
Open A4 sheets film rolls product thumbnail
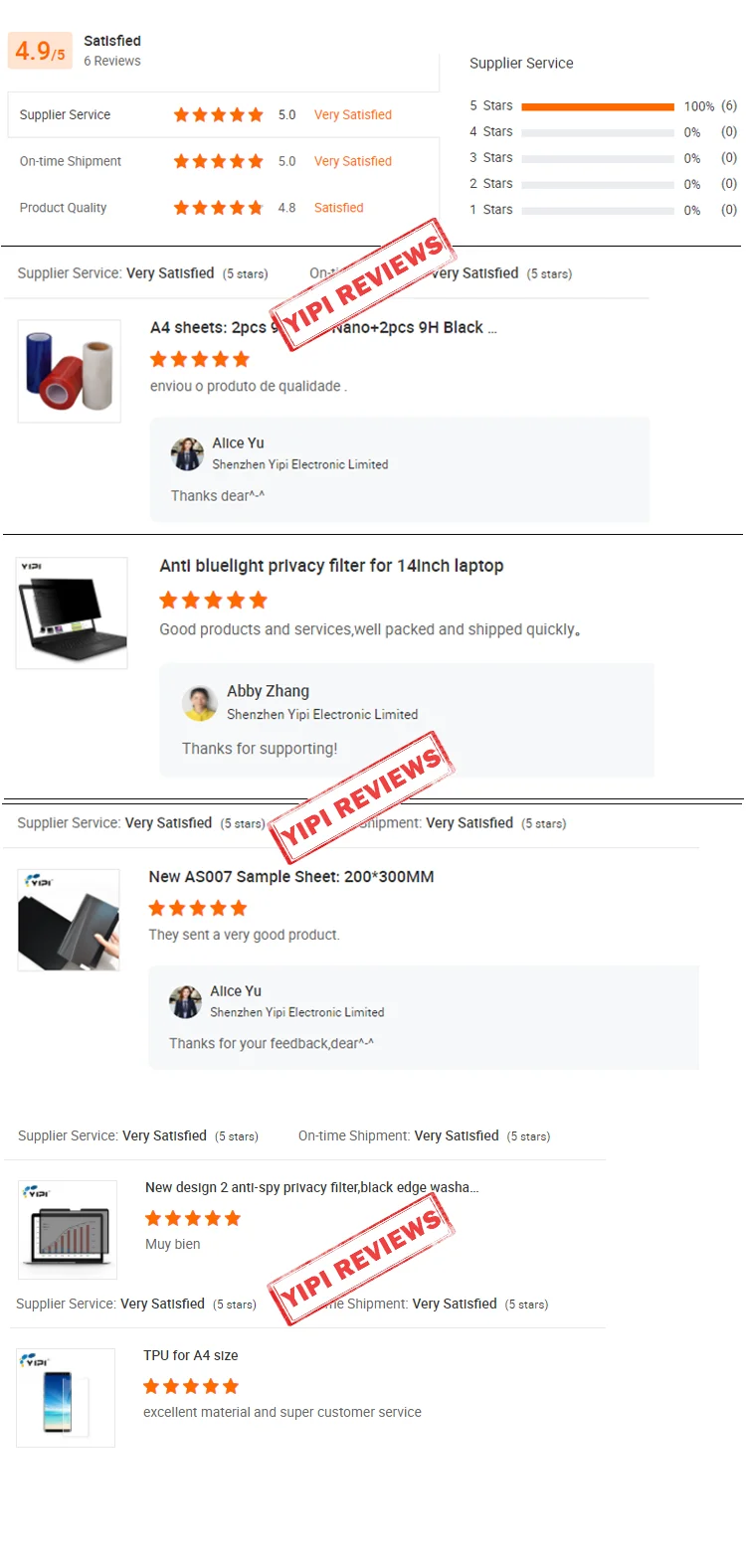(x=70, y=371)
